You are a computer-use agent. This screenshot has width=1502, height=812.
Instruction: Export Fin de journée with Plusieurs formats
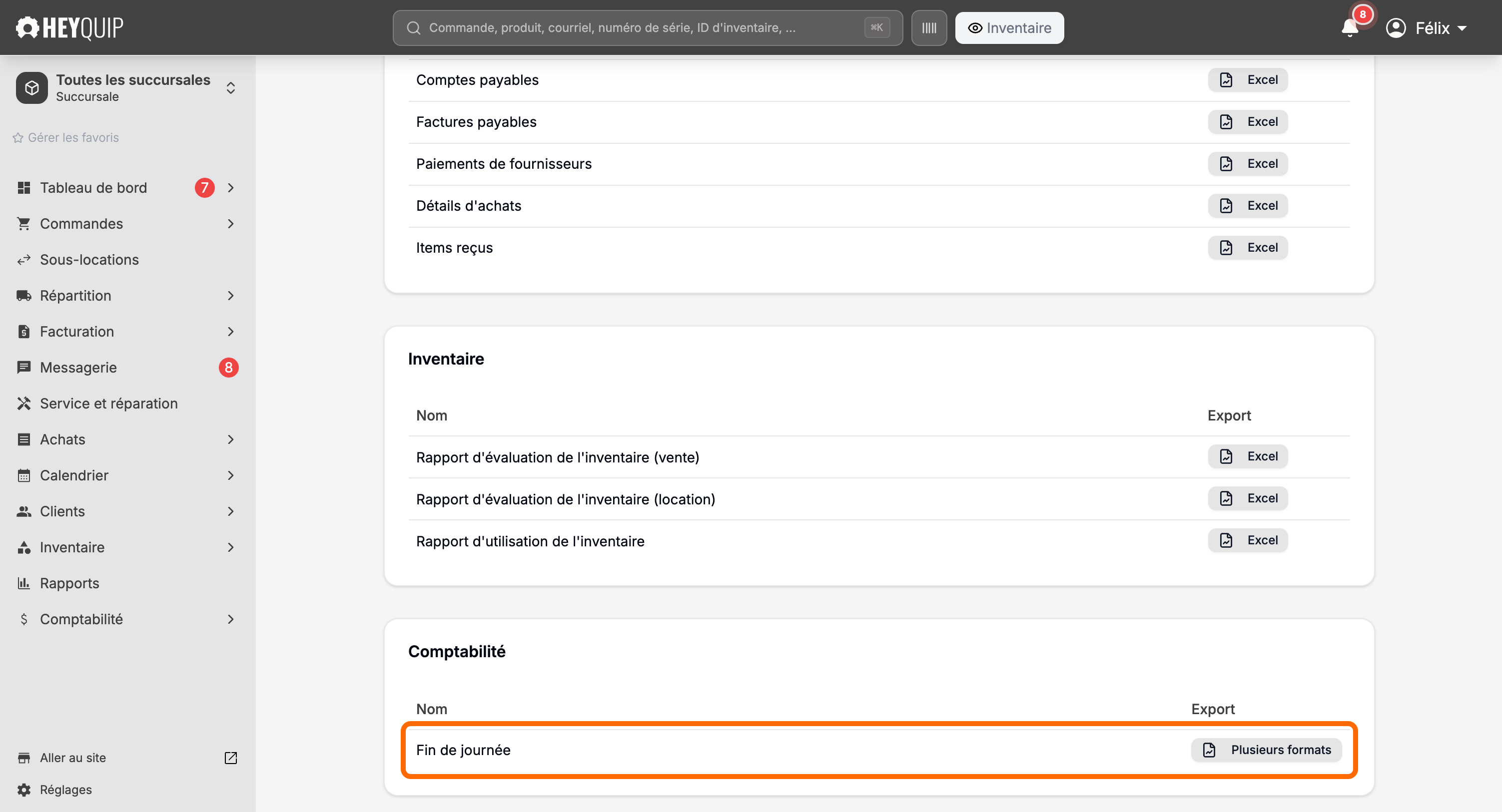click(x=1266, y=750)
